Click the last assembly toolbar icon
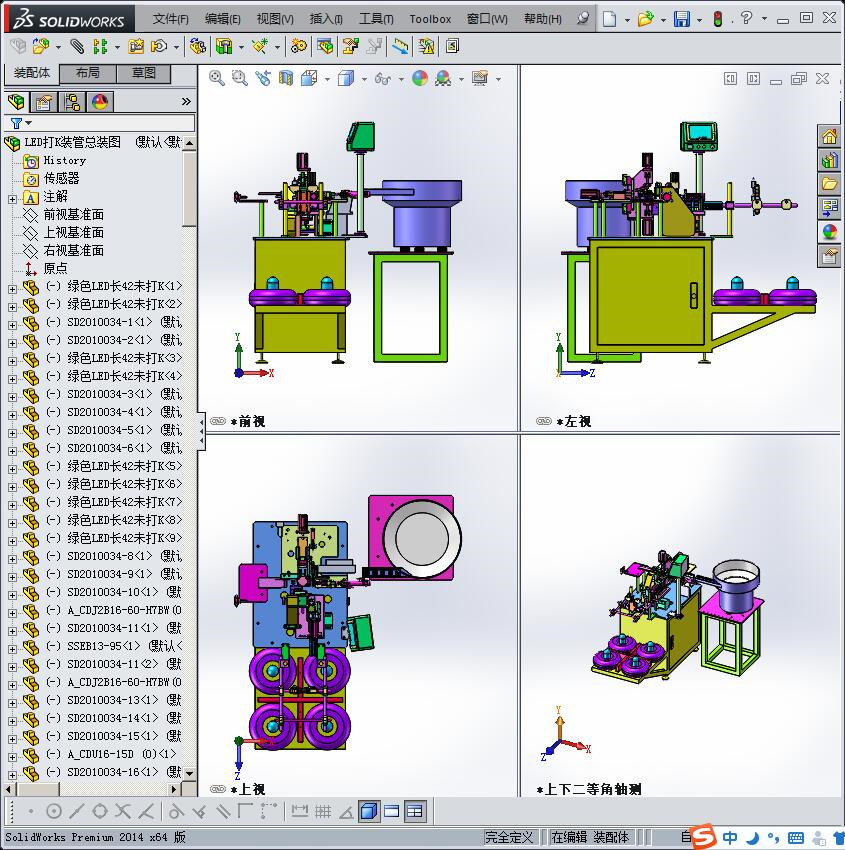 pos(452,47)
